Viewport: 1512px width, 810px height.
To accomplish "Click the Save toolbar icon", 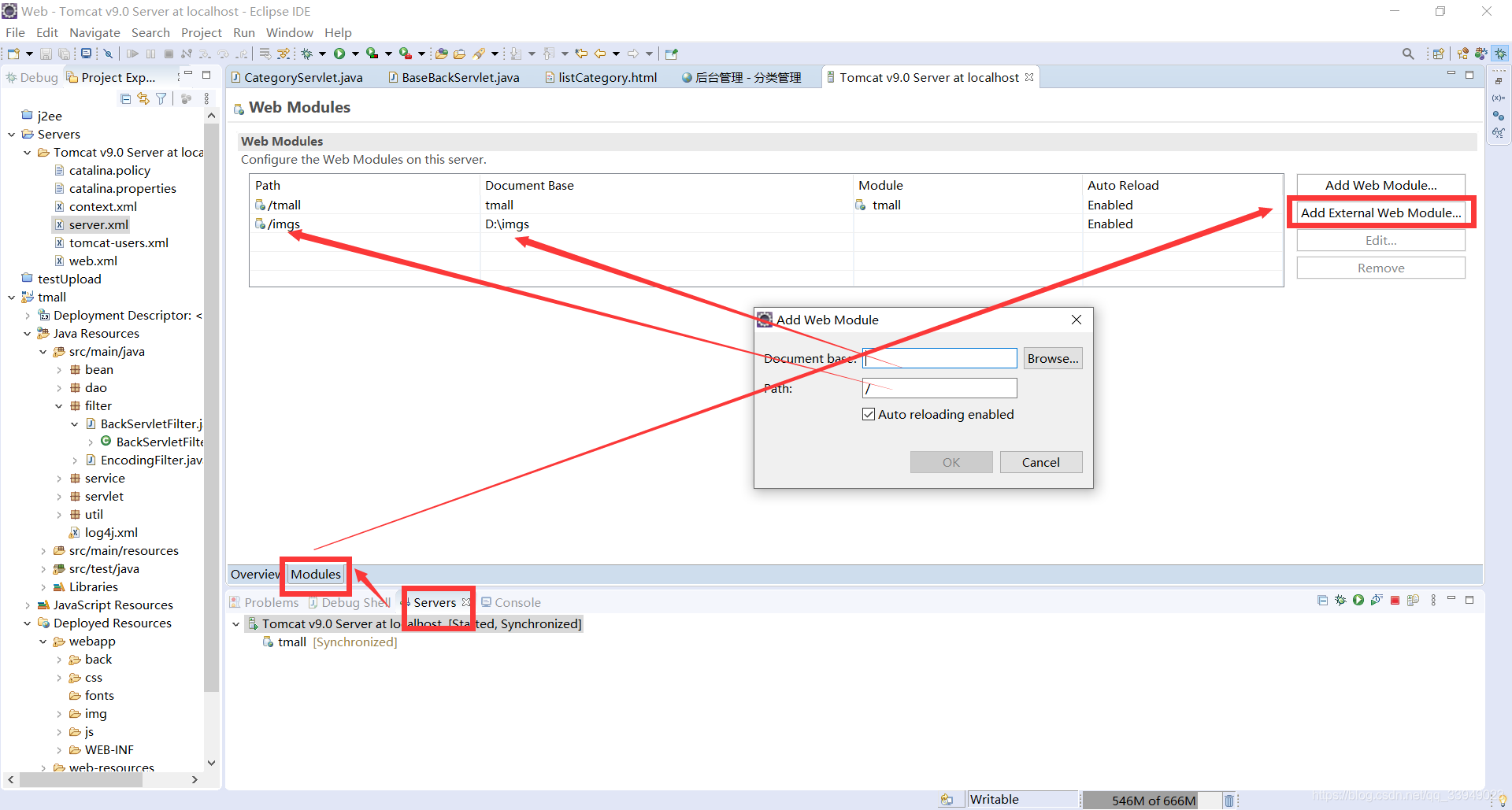I will (x=46, y=54).
